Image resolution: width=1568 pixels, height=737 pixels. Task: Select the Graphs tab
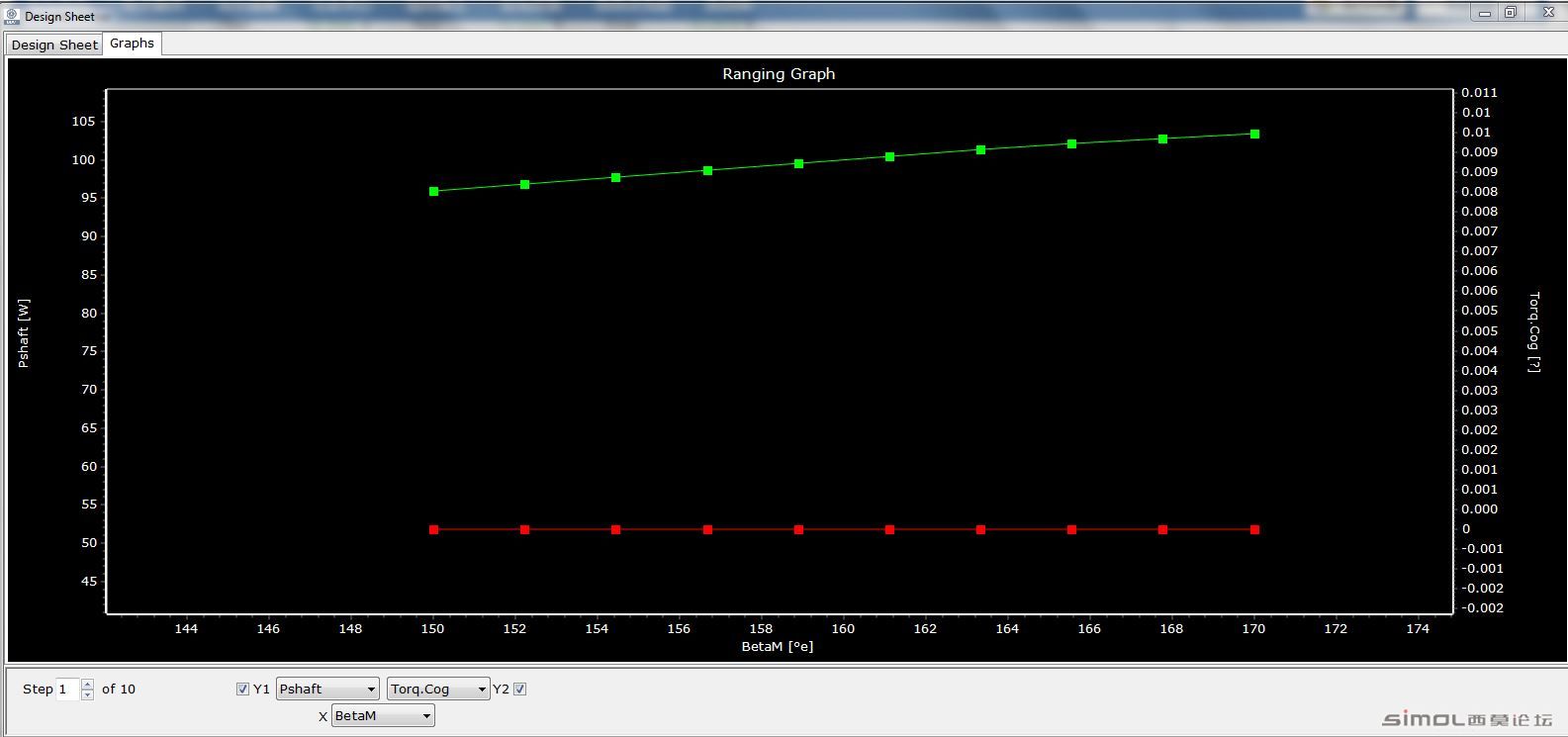tap(132, 44)
